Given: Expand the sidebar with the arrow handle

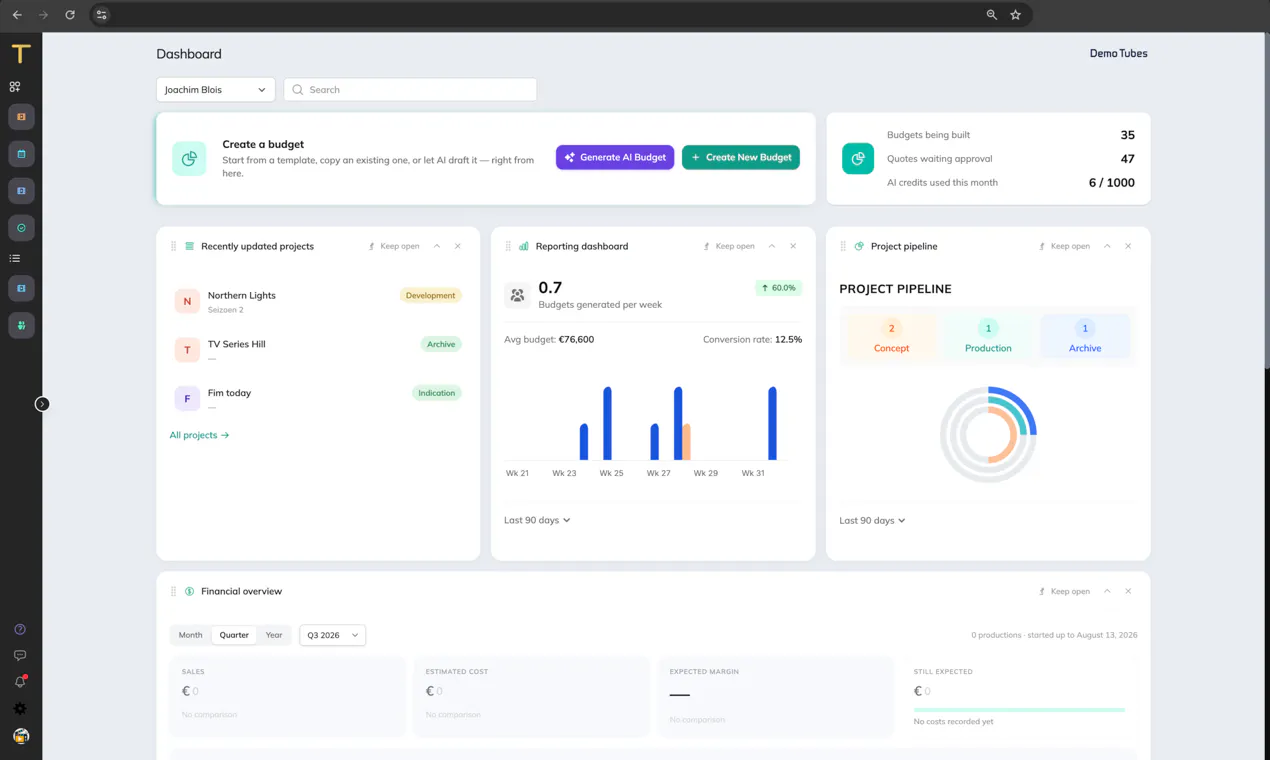Looking at the screenshot, I should (x=42, y=404).
